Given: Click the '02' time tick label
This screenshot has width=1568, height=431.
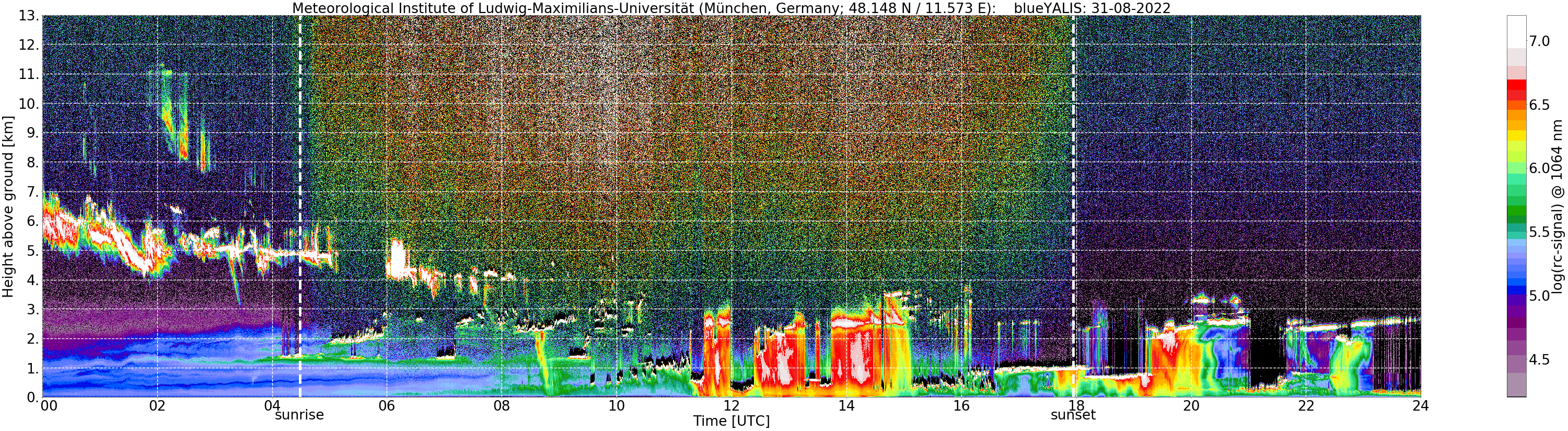Looking at the screenshot, I should click(157, 406).
